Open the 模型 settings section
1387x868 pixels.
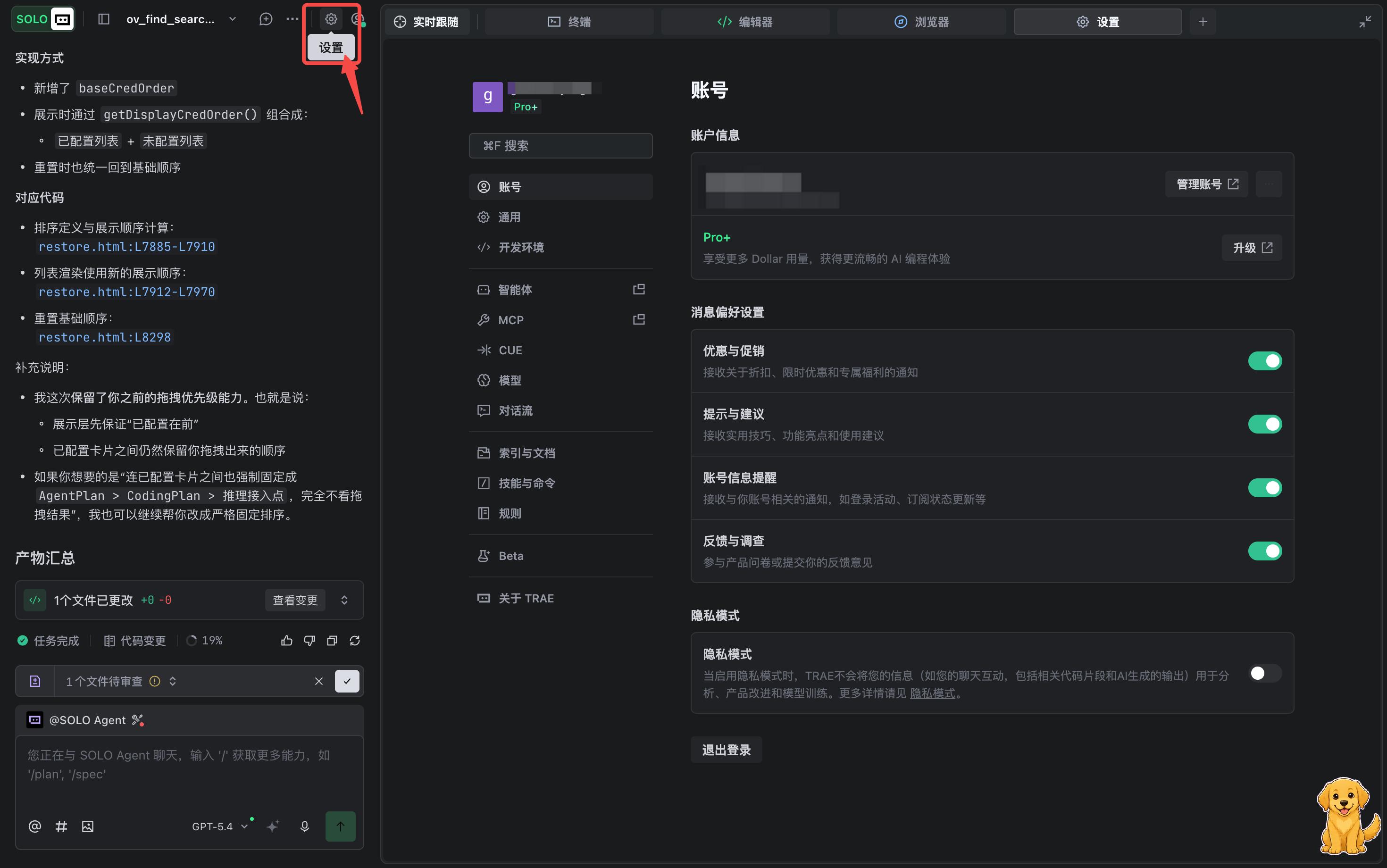560,380
